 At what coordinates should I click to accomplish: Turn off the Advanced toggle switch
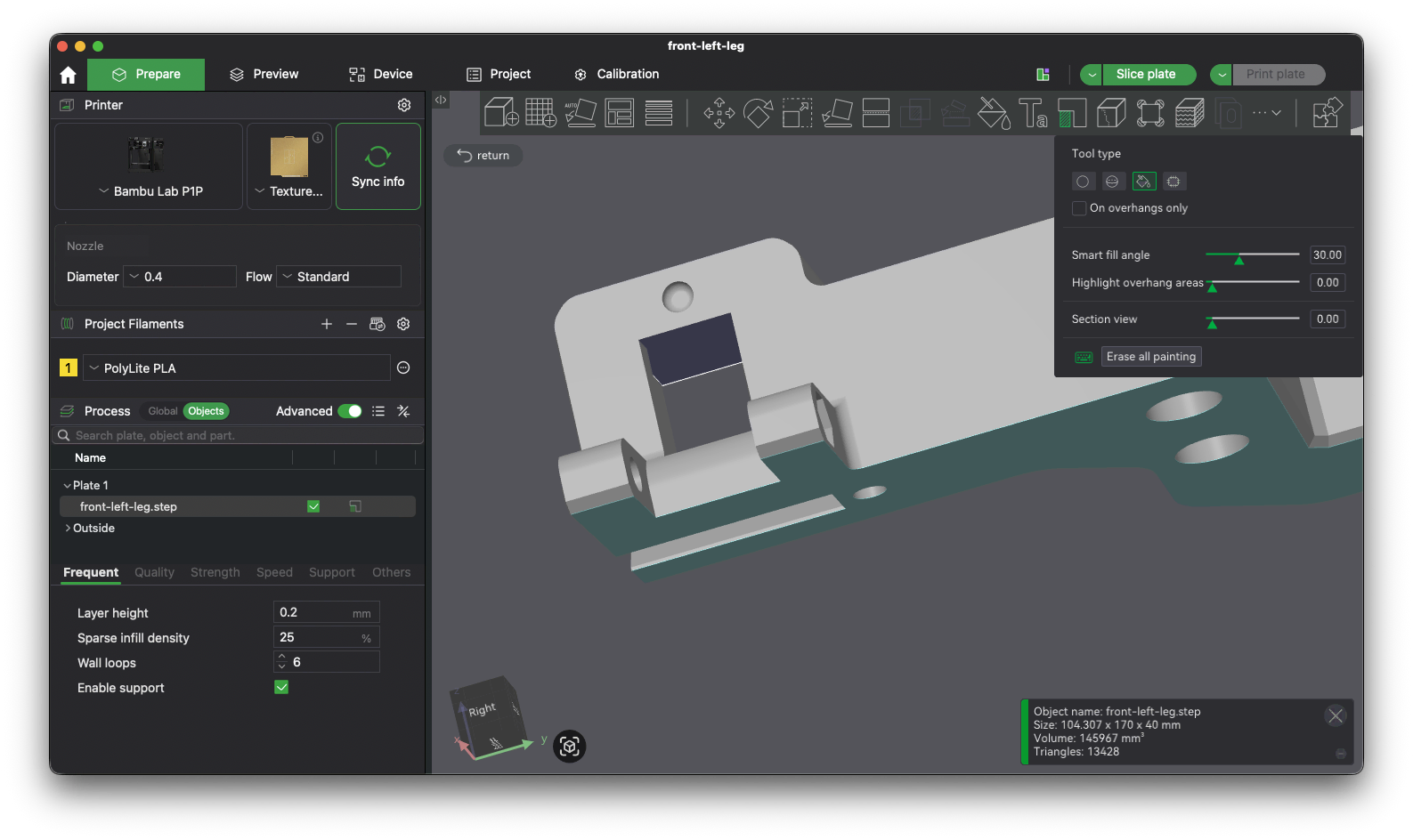tap(350, 411)
